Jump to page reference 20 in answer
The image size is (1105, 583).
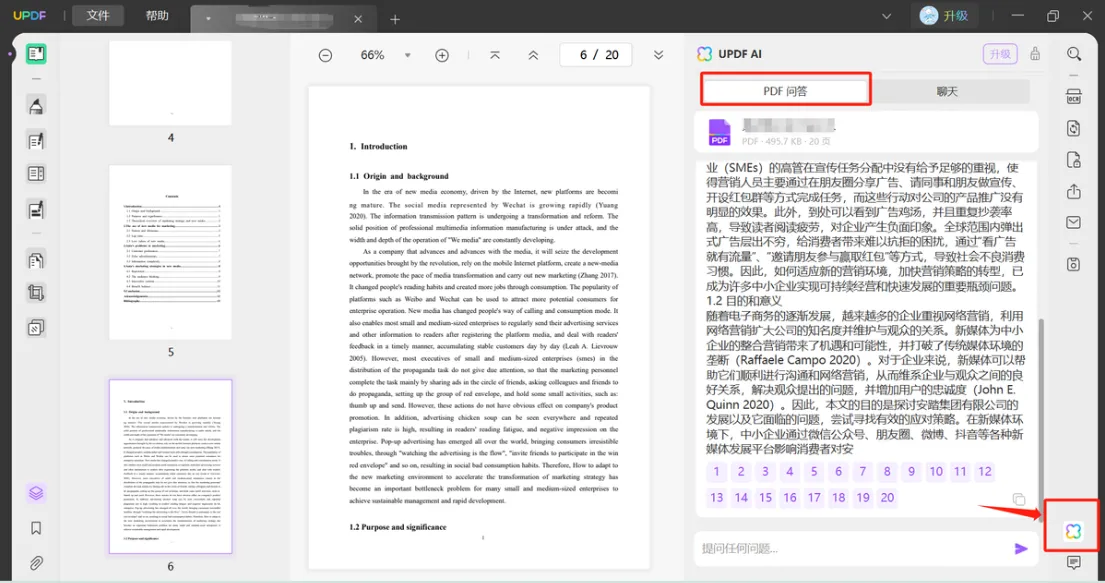(887, 498)
